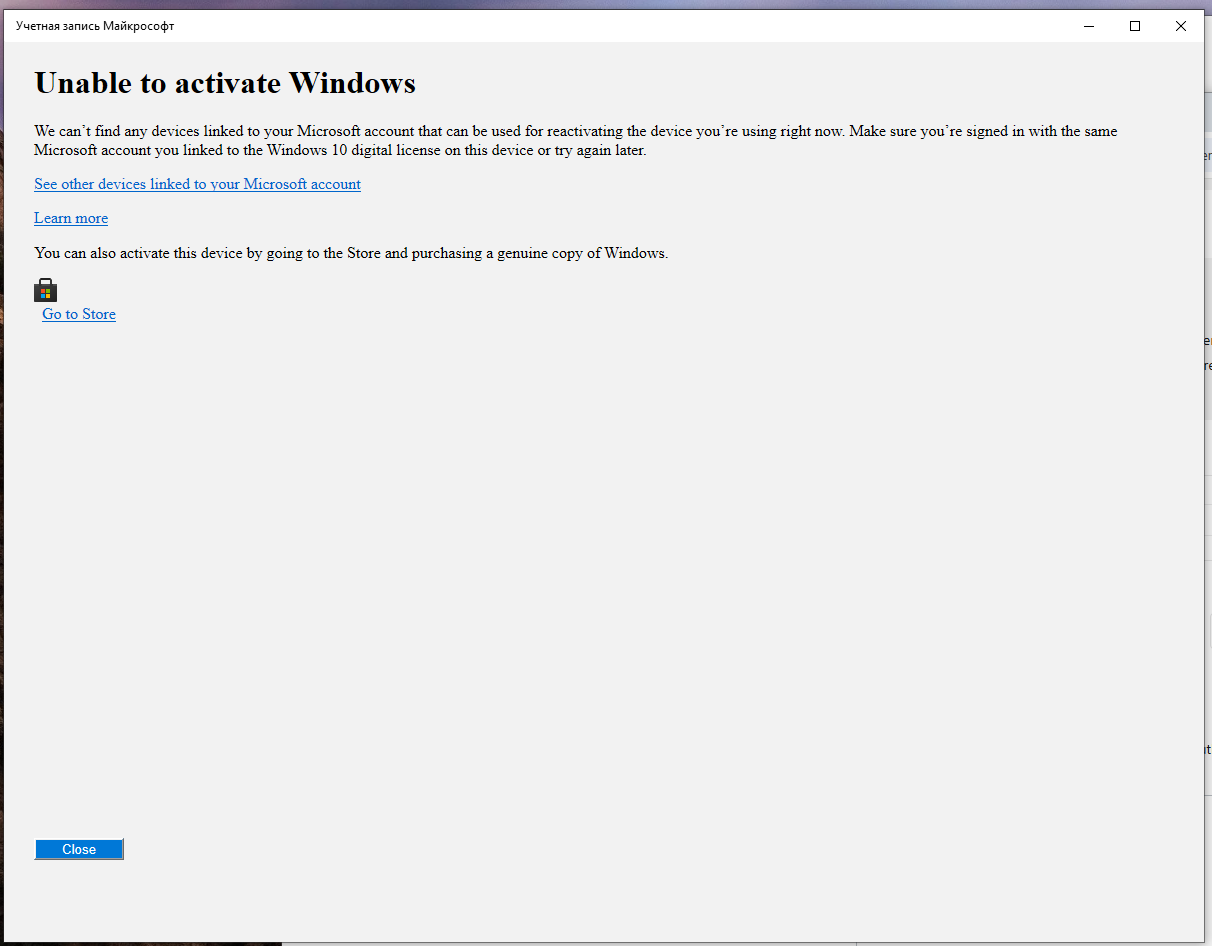Click the square-shaped maximize icon
Image resolution: width=1212 pixels, height=946 pixels.
1135,26
